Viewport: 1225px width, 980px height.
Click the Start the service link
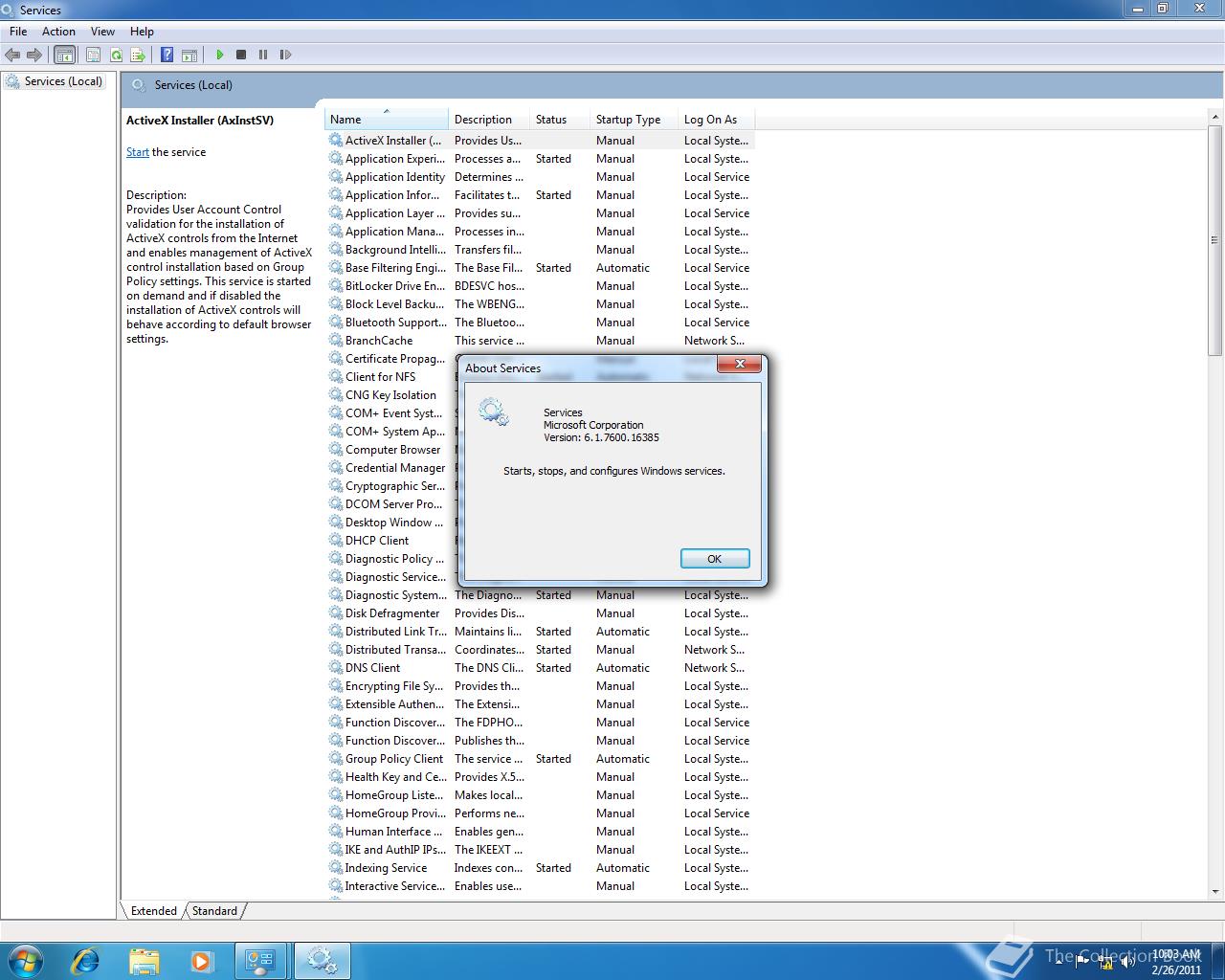(x=138, y=152)
